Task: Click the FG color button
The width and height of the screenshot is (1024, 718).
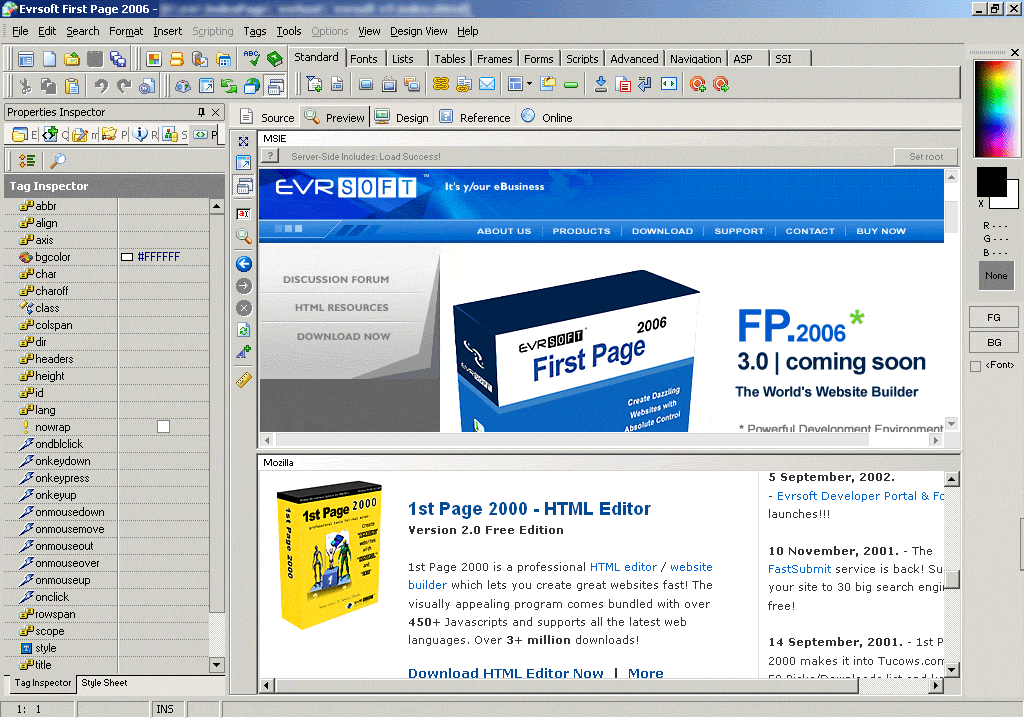Action: click(994, 317)
